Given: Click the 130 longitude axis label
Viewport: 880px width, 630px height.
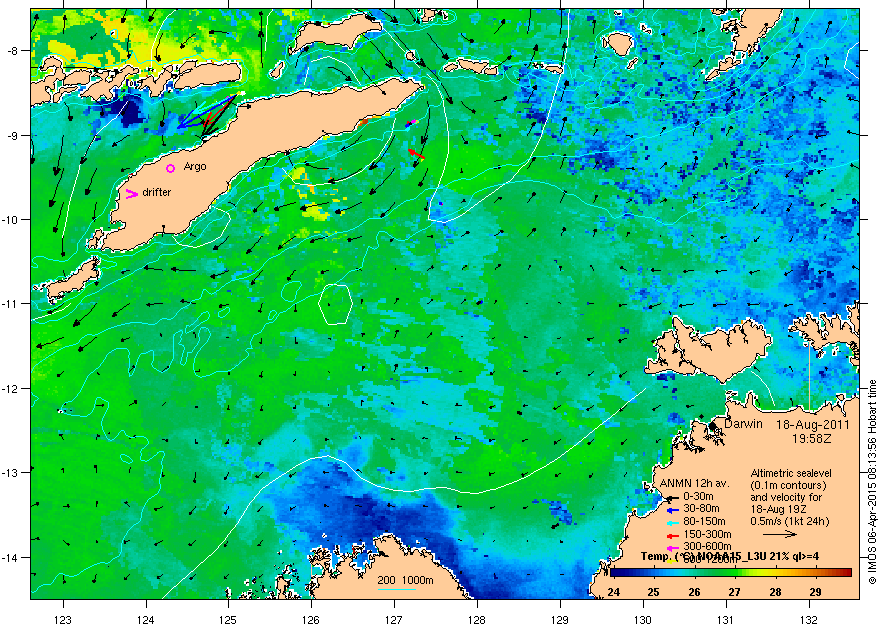Looking at the screenshot, I should point(643,620).
